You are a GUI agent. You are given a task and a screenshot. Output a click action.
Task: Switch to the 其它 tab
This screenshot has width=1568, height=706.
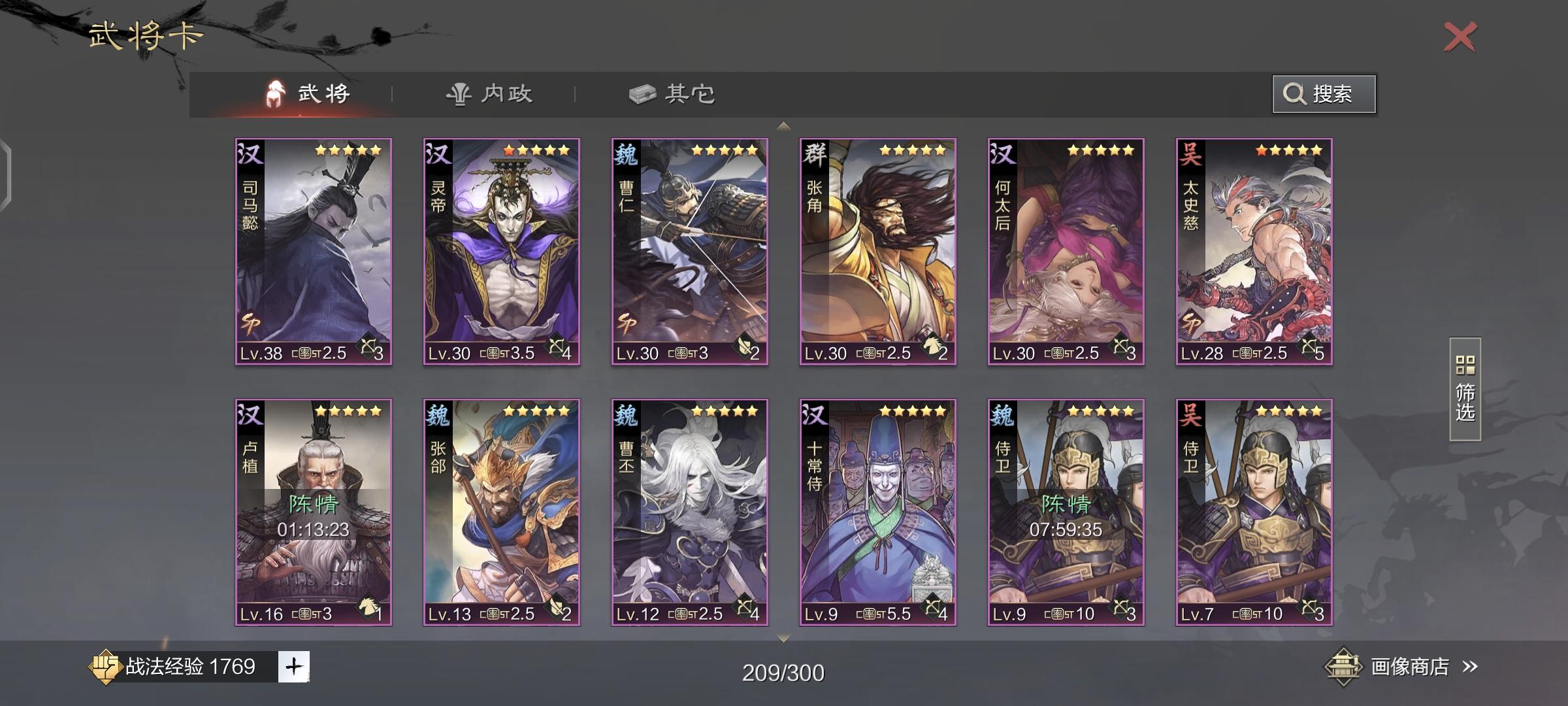pos(672,93)
